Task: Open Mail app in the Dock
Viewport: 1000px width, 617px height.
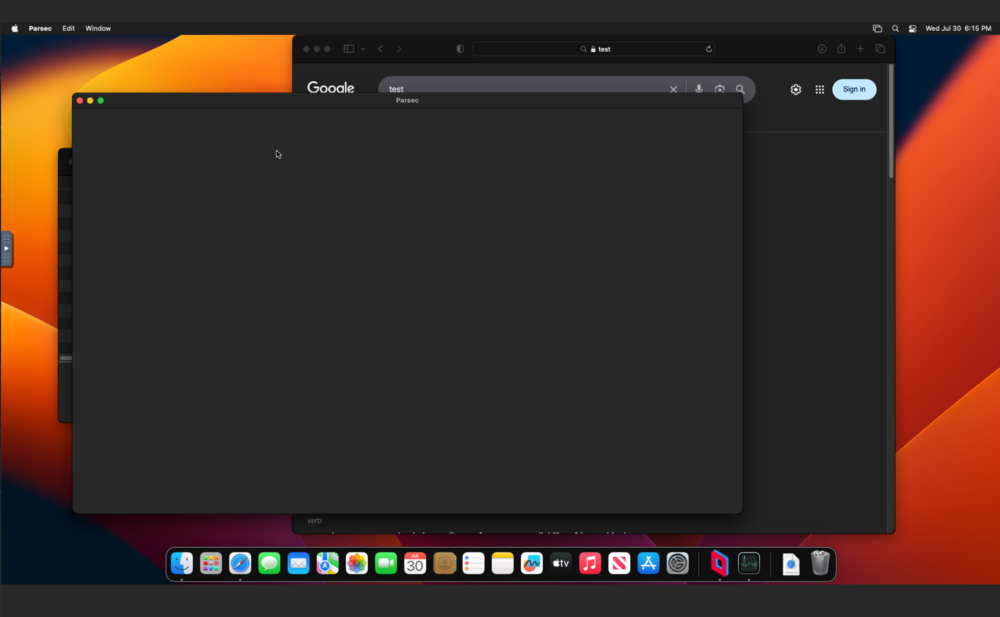Action: click(x=298, y=563)
